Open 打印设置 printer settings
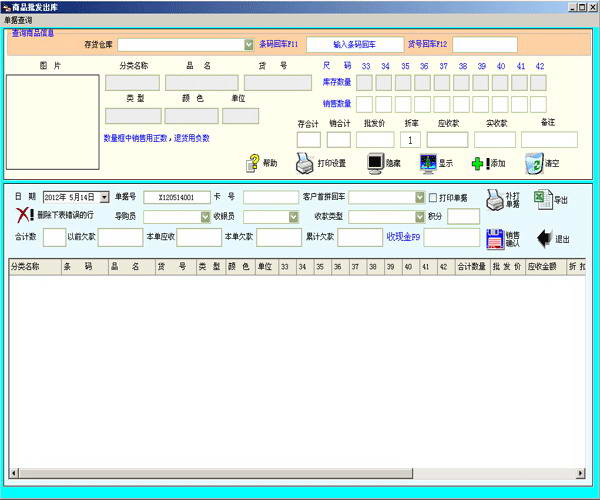 (305, 163)
